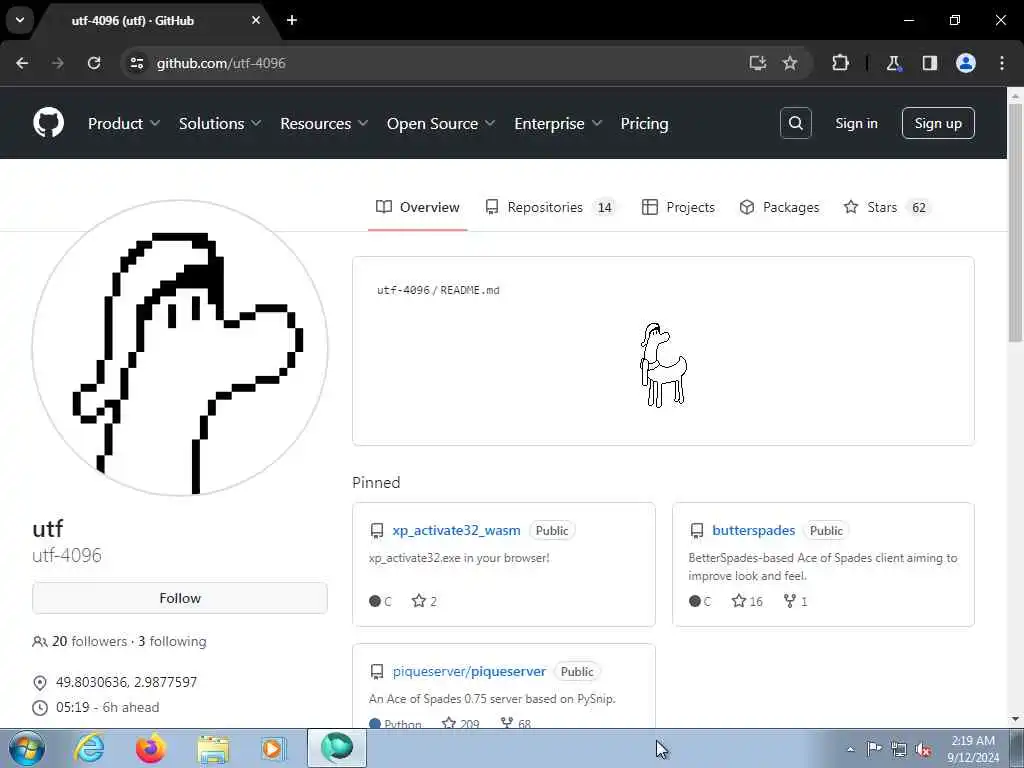
Task: Click the Sign in link
Action: [856, 123]
